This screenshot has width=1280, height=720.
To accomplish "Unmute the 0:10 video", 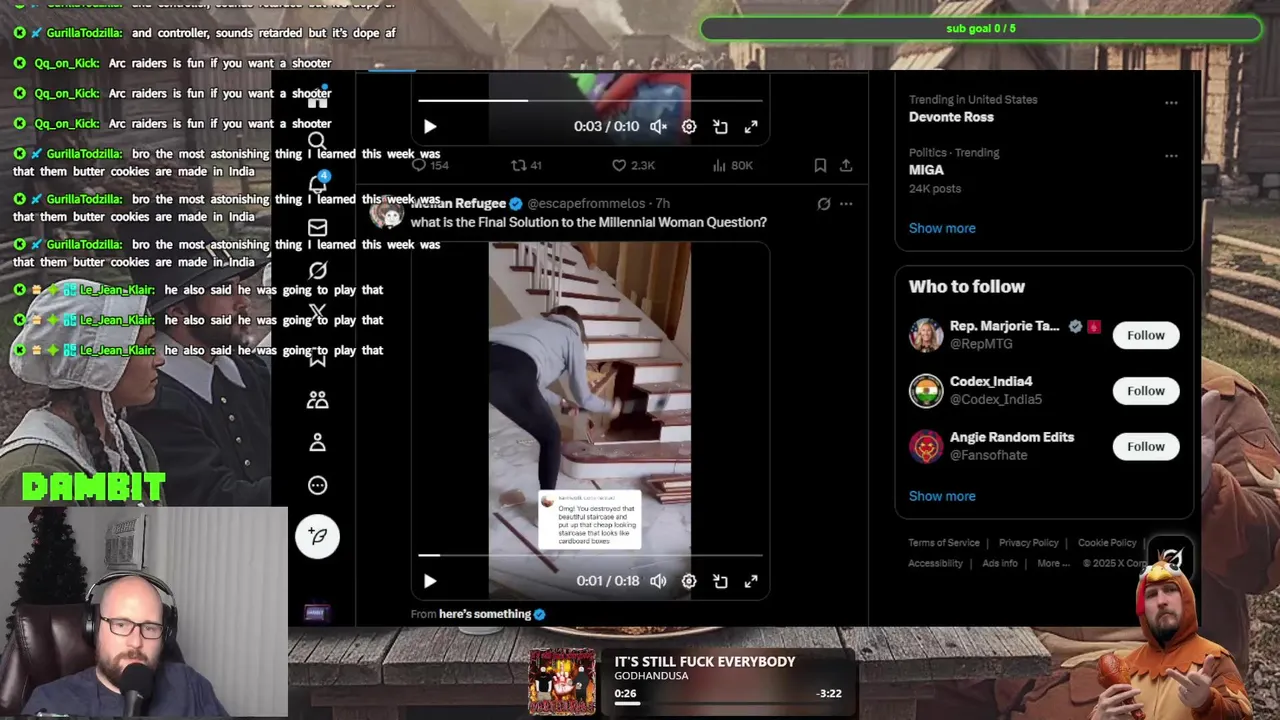I will click(658, 127).
